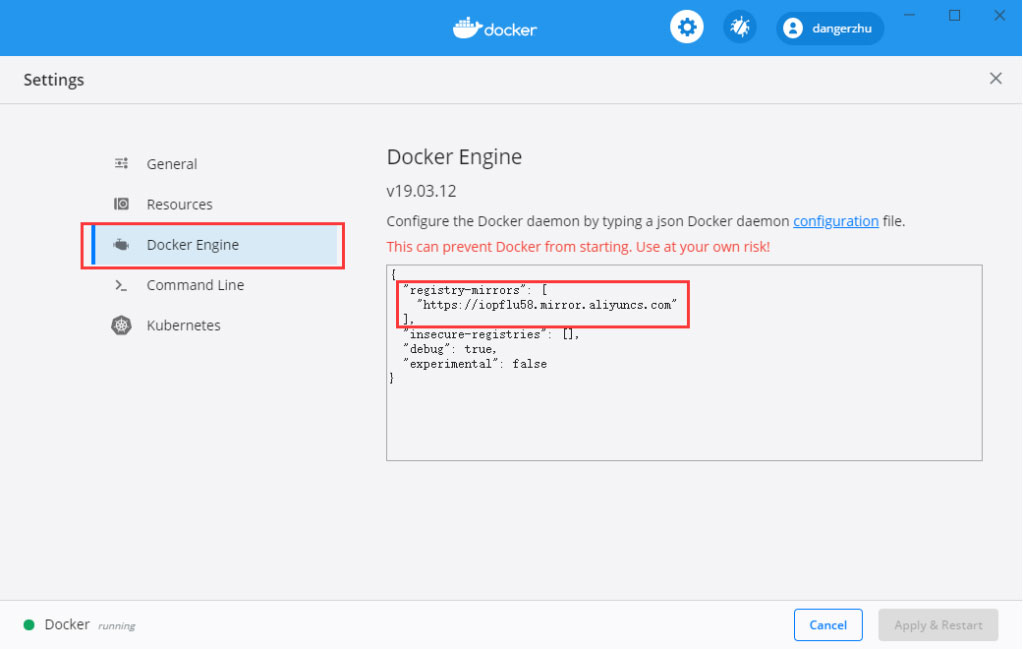Click the Kubernetes helm wheel icon
1023x649 pixels.
(x=121, y=325)
